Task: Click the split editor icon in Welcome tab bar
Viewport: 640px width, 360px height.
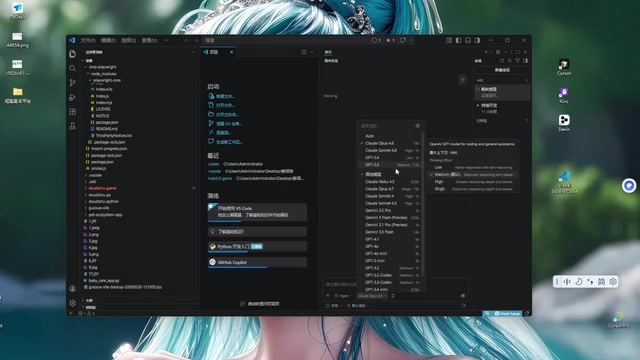Action: 304,52
